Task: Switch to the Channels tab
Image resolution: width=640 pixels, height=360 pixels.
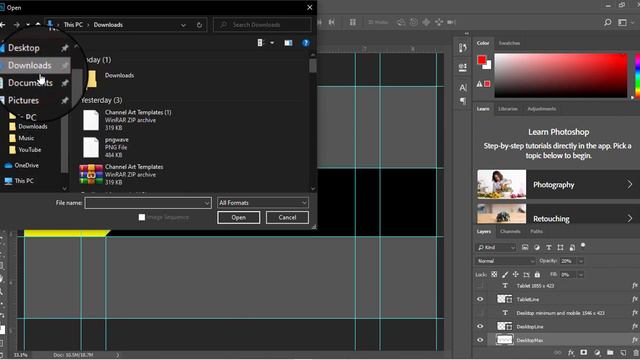Action: [510, 231]
